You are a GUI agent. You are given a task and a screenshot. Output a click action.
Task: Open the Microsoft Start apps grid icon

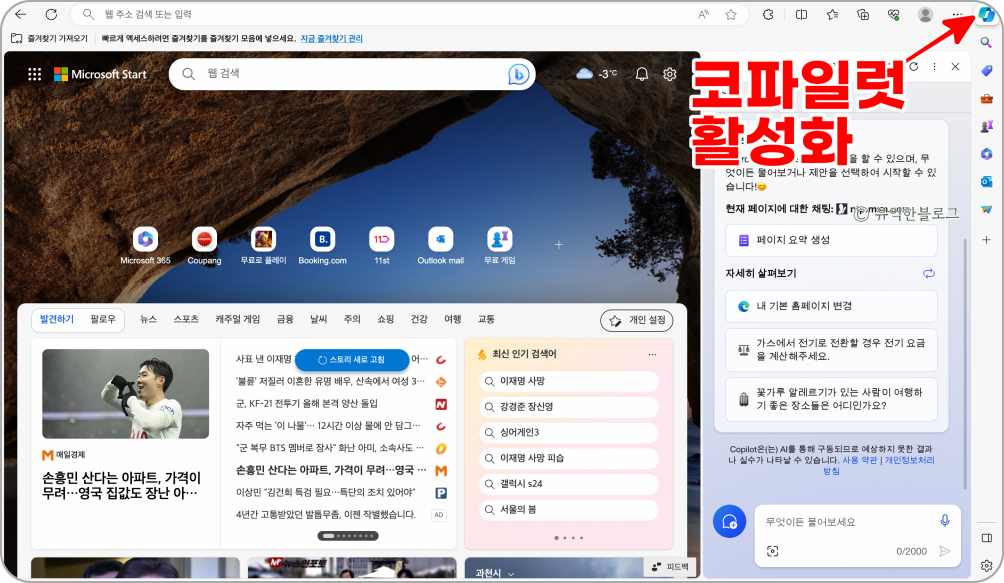35,74
